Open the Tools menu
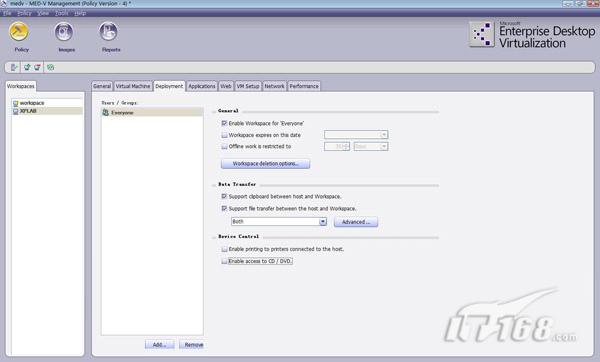The image size is (600, 362). [61, 13]
